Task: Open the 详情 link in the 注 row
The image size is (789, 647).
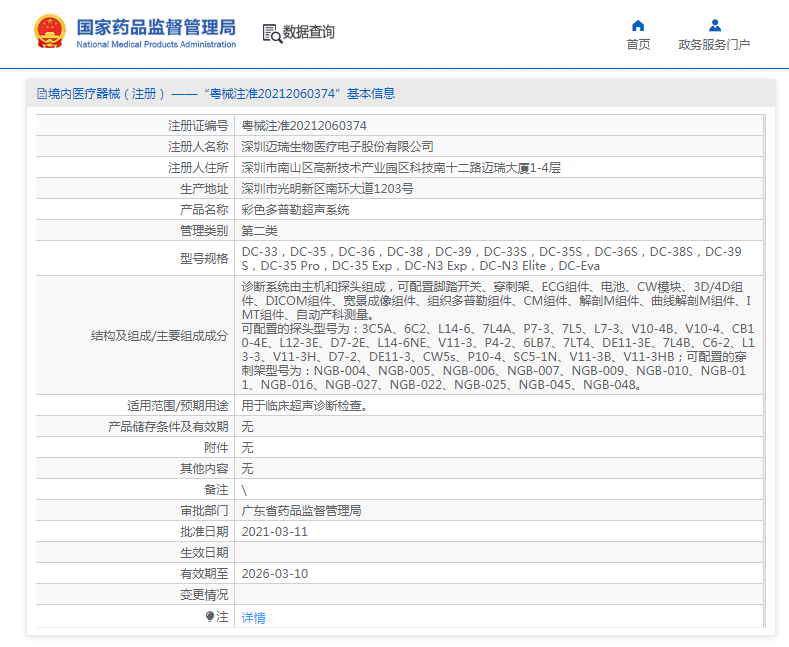Action: (x=253, y=618)
